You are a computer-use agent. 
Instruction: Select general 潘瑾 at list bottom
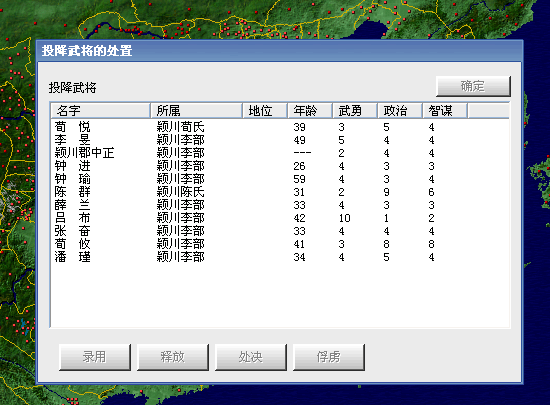tap(280, 257)
